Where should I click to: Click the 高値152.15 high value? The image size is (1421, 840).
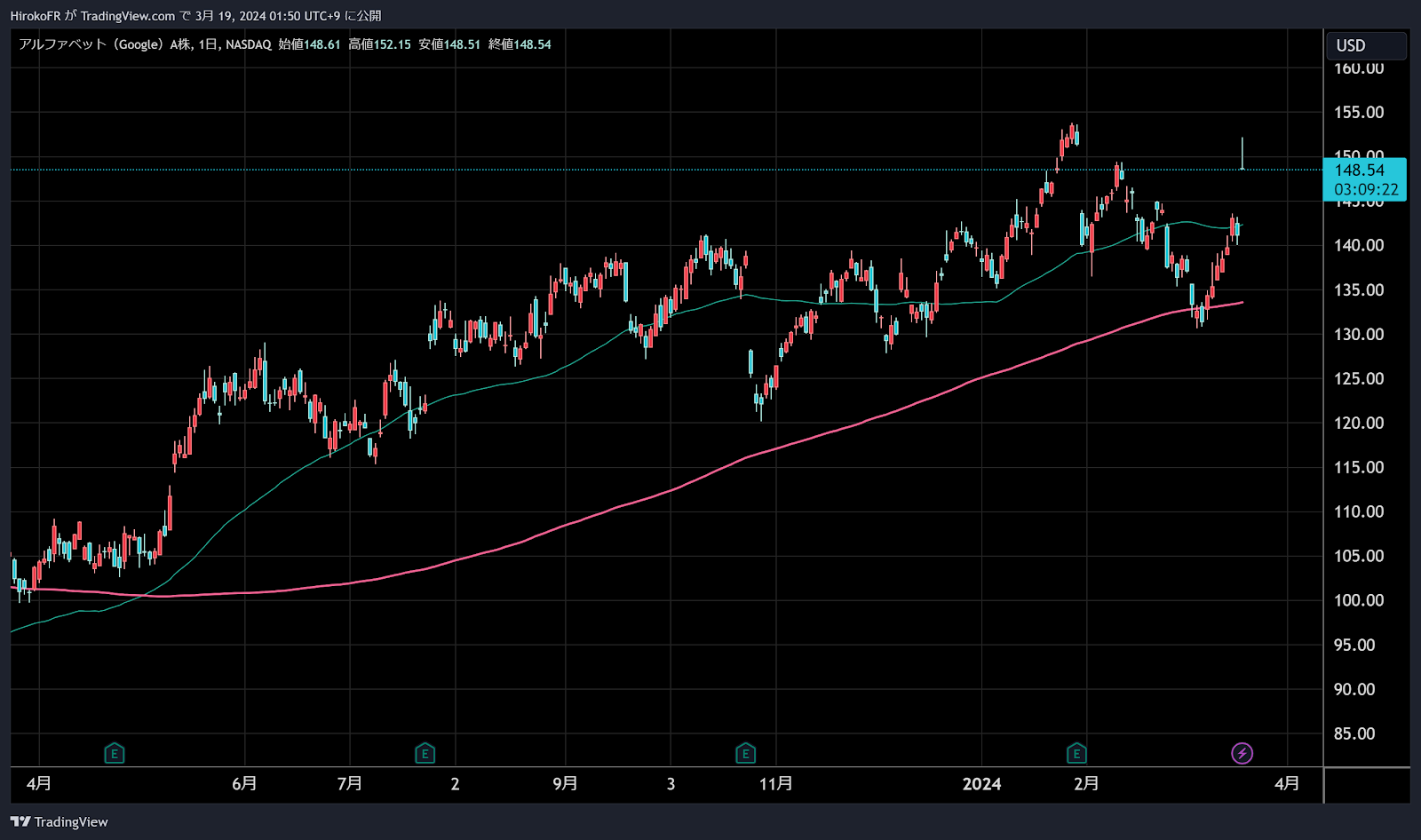[x=379, y=44]
